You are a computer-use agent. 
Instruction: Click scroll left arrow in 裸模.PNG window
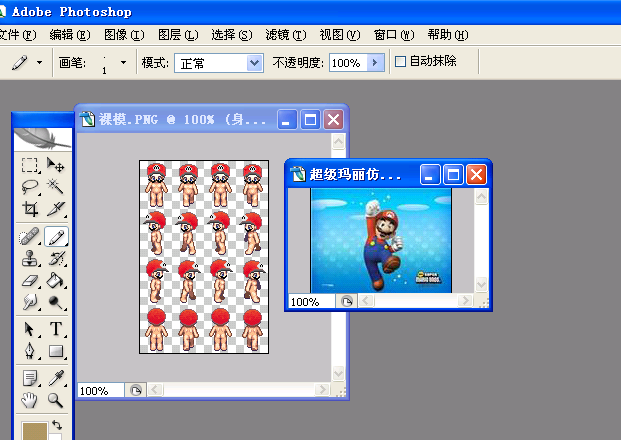click(155, 390)
